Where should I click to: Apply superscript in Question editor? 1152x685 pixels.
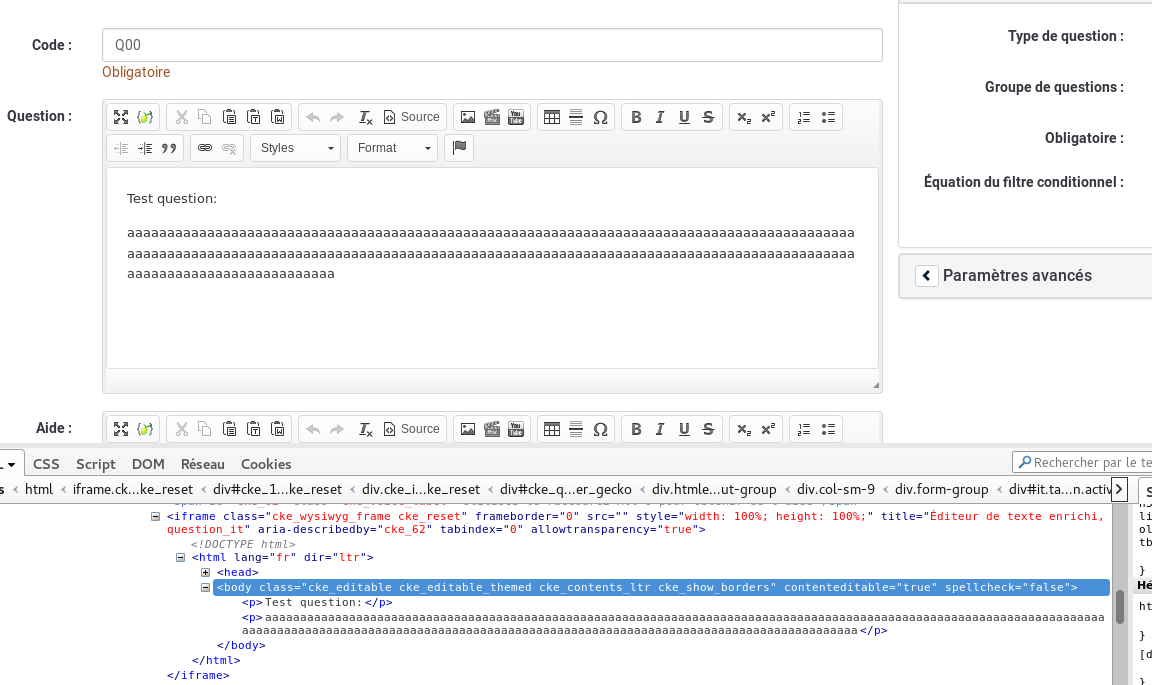tap(768, 117)
